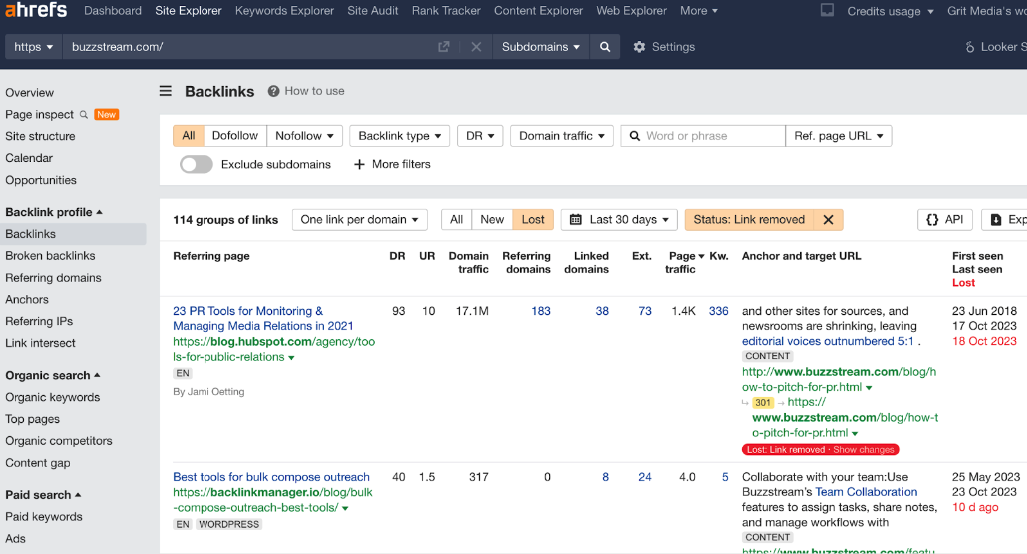Remove the Status: Link removed filter
1027x554 pixels.
point(828,220)
